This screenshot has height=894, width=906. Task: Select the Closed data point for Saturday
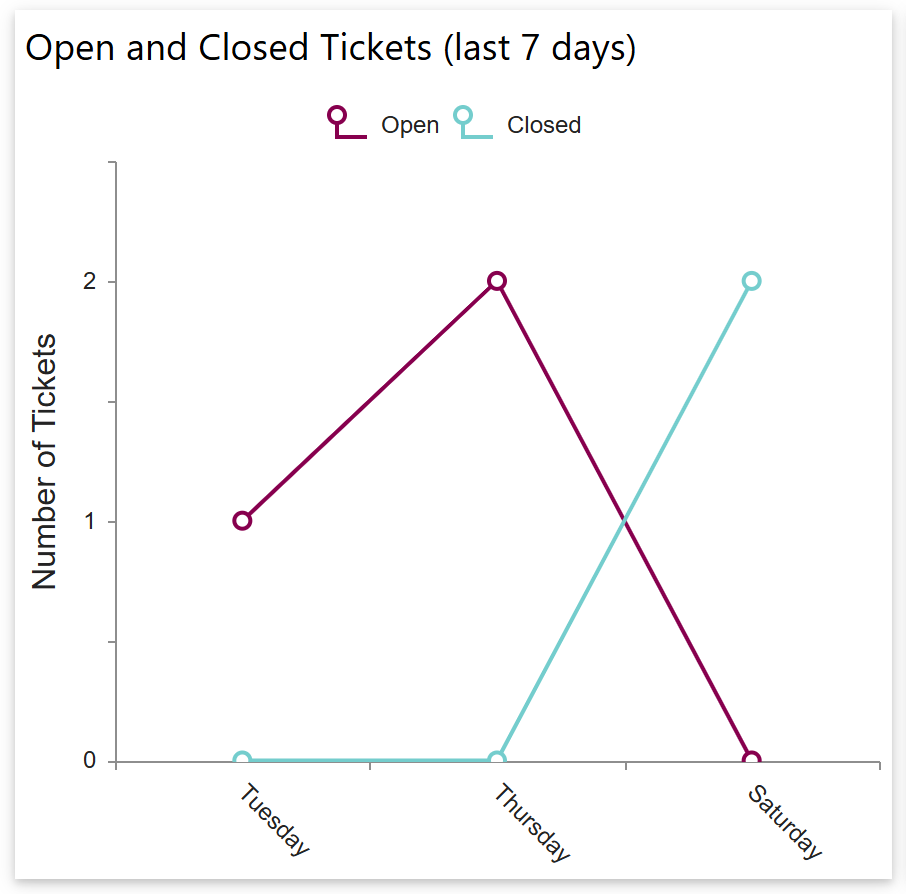pyautogui.click(x=752, y=281)
